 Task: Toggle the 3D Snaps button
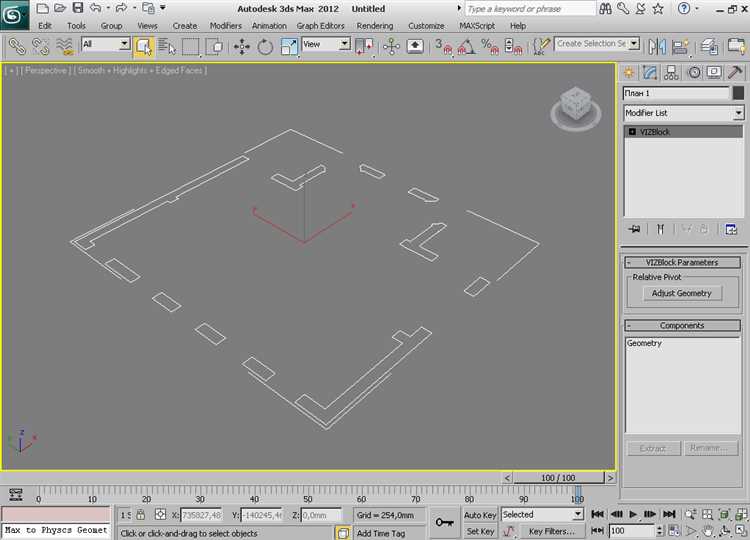(443, 47)
